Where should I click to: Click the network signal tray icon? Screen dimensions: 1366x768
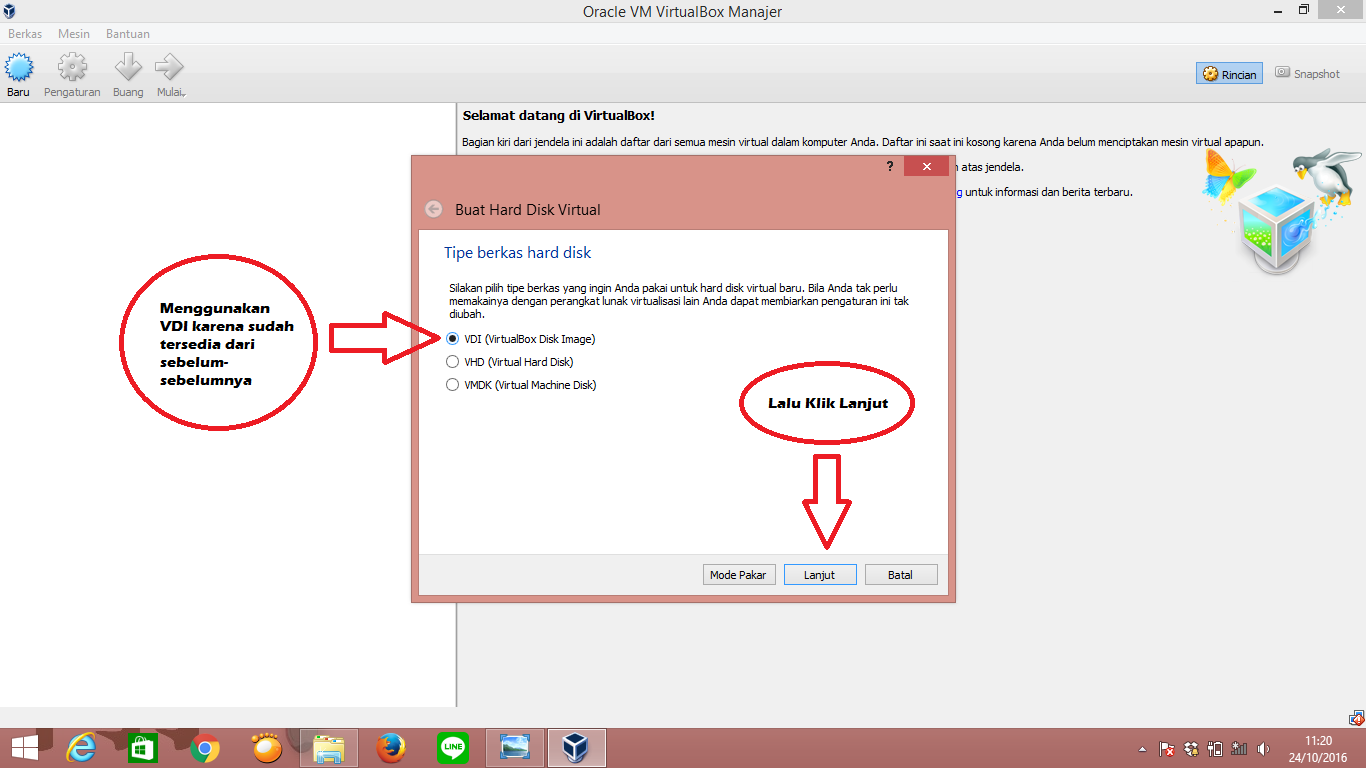[x=1239, y=748]
